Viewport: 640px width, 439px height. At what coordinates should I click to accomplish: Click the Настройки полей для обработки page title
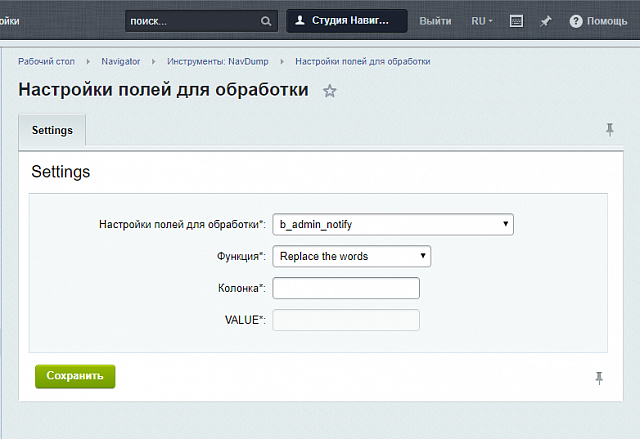pyautogui.click(x=163, y=90)
